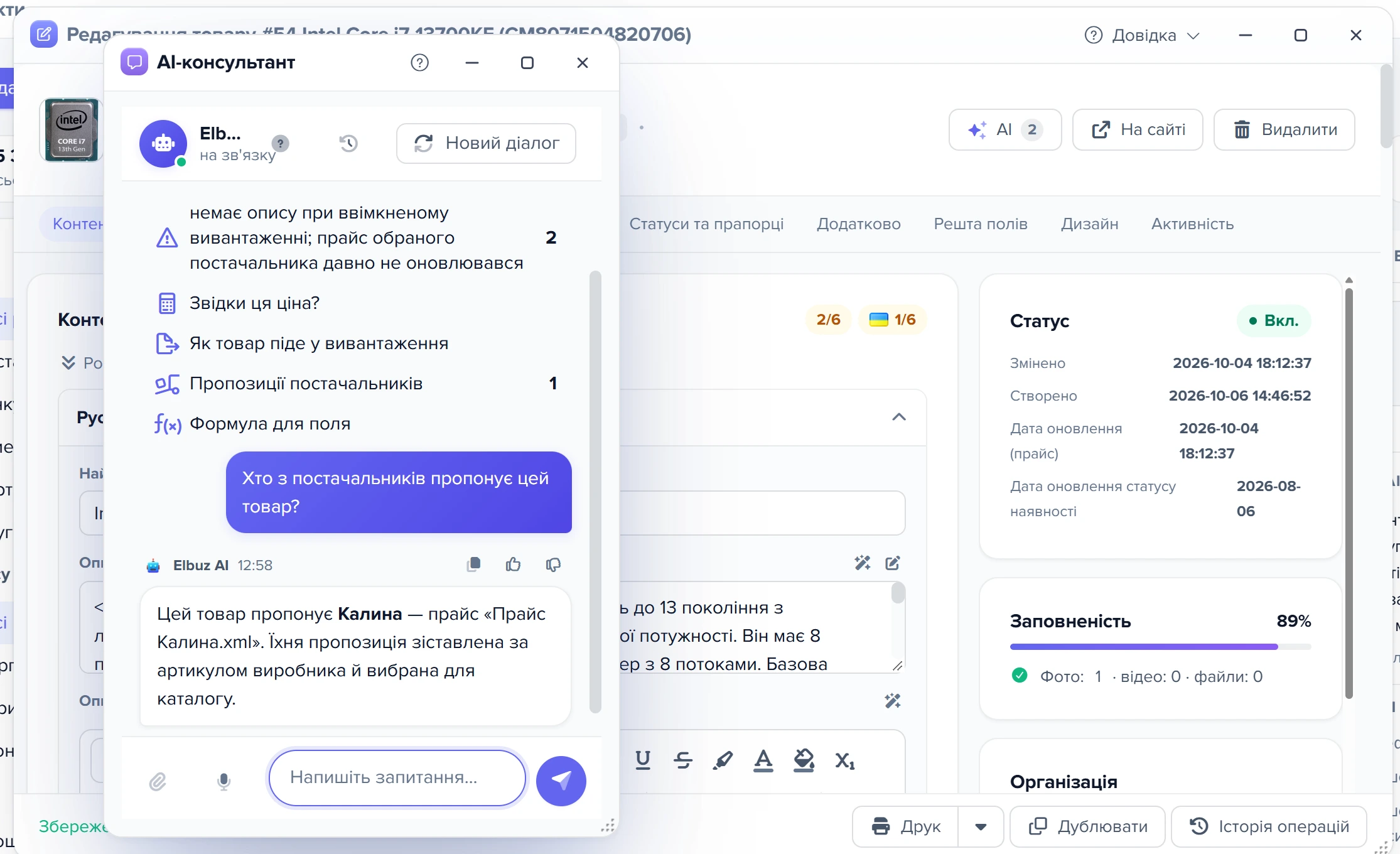Focus the Напишіть запитання input
1400x854 pixels.
tap(397, 777)
